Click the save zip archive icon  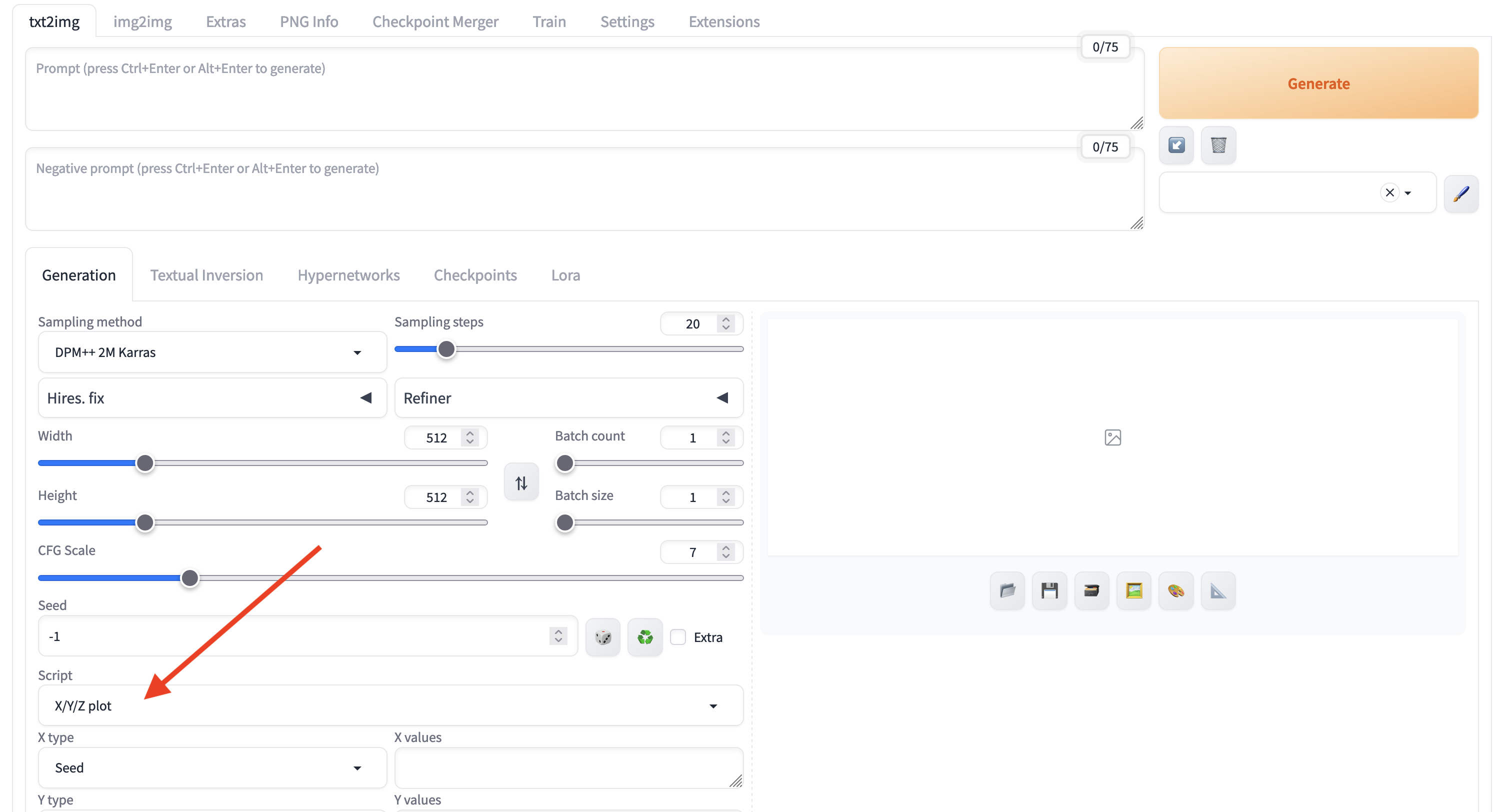click(1091, 591)
